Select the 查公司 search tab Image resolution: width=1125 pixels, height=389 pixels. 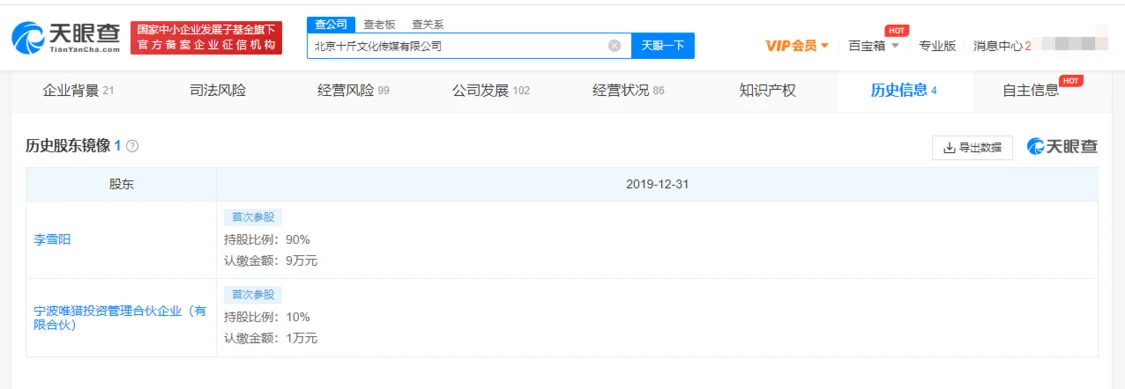tap(331, 24)
